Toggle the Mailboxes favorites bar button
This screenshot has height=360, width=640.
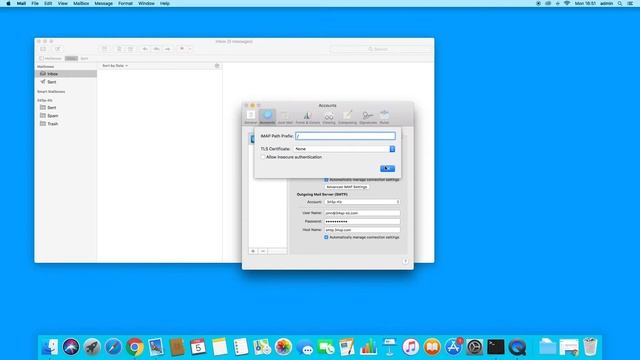pyautogui.click(x=51, y=58)
